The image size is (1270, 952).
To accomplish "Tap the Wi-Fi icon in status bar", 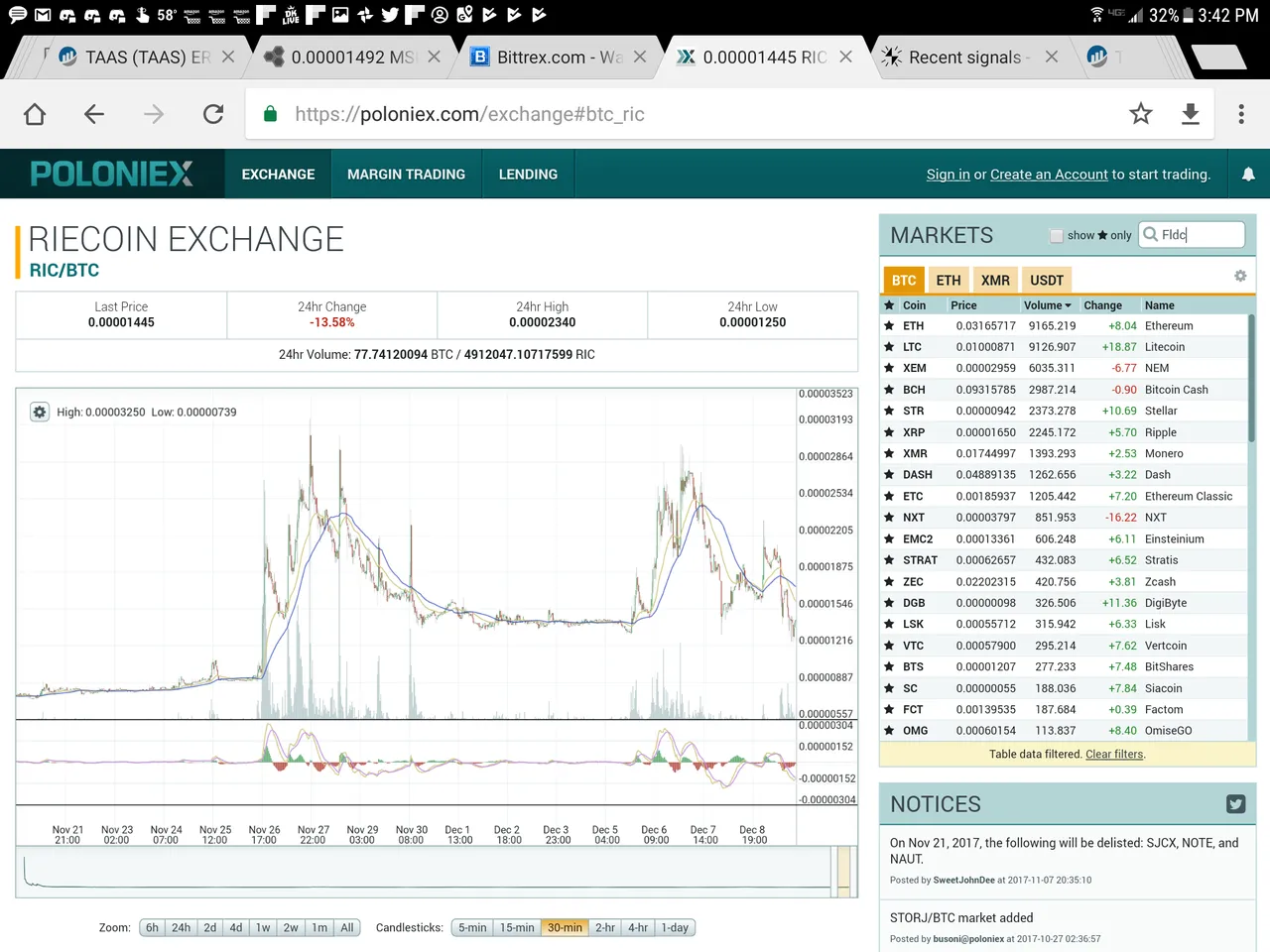I will coord(1097,15).
